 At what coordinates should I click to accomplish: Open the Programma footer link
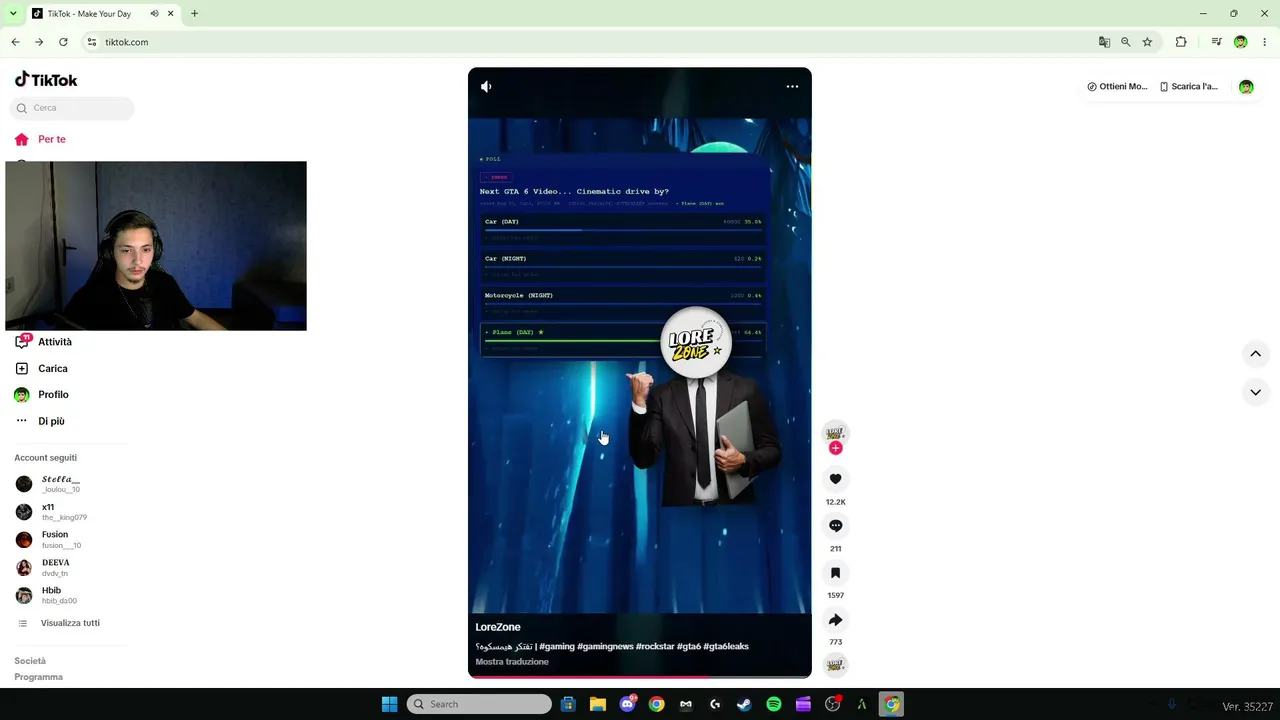coord(38,677)
